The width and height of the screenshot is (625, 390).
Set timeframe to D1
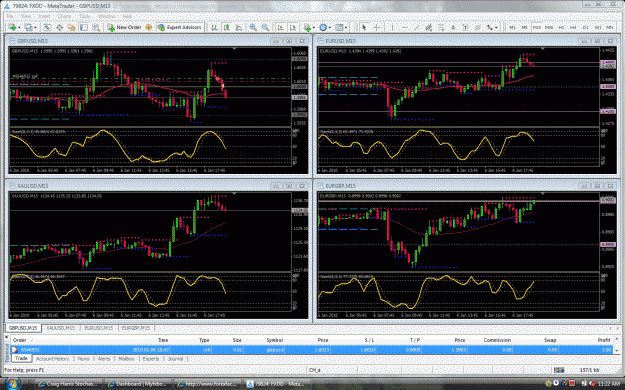pyautogui.click(x=586, y=27)
